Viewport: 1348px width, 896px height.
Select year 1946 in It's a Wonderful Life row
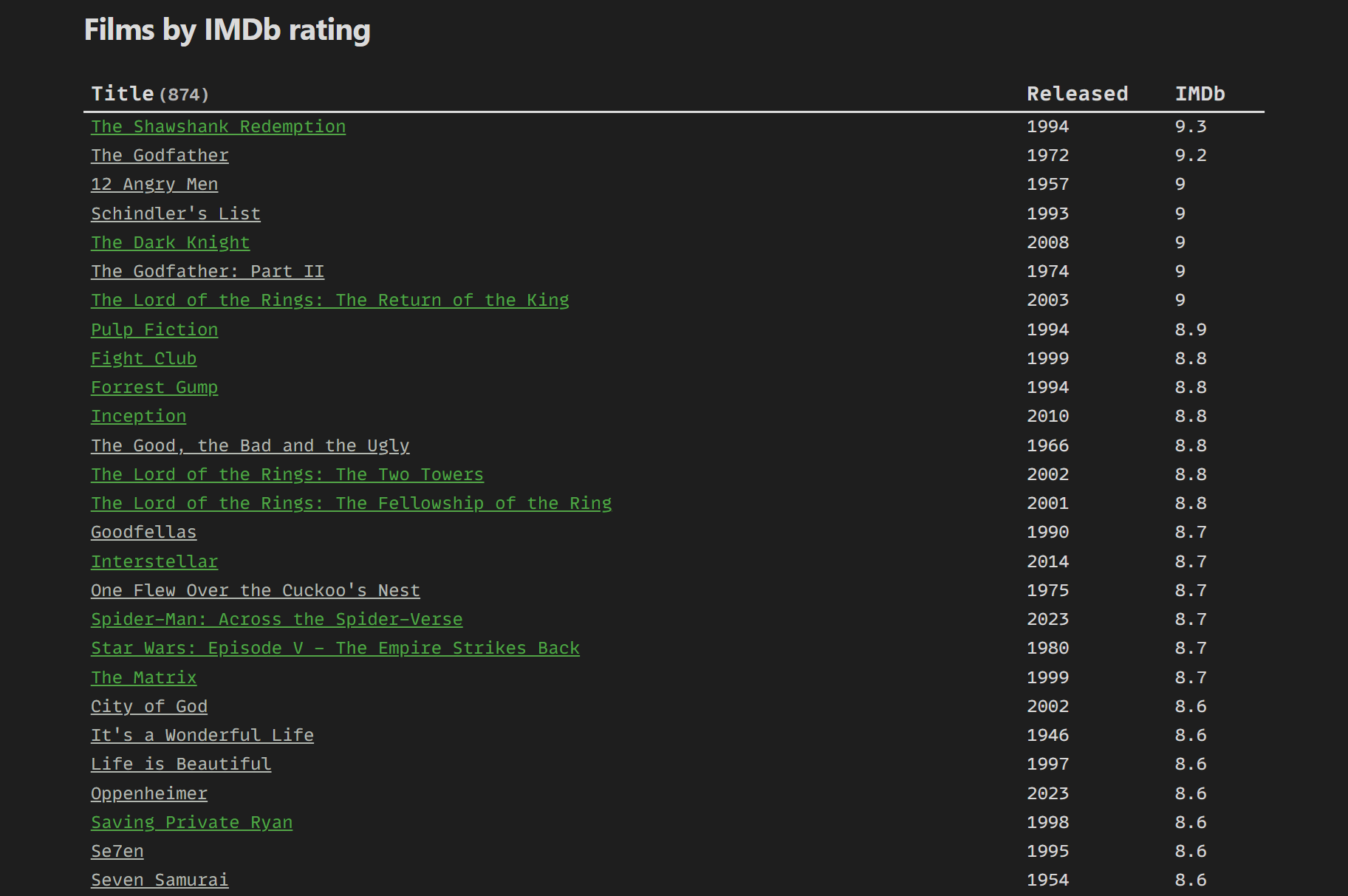(x=1048, y=735)
